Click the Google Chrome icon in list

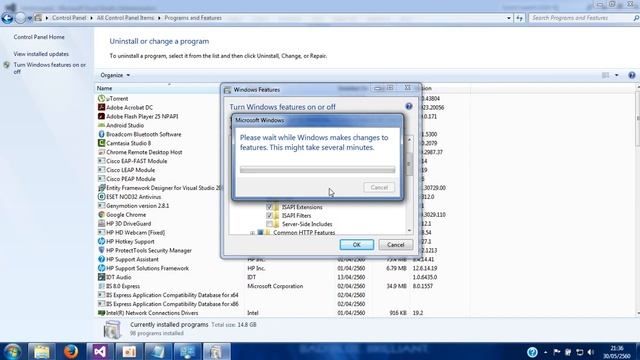pos(101,215)
